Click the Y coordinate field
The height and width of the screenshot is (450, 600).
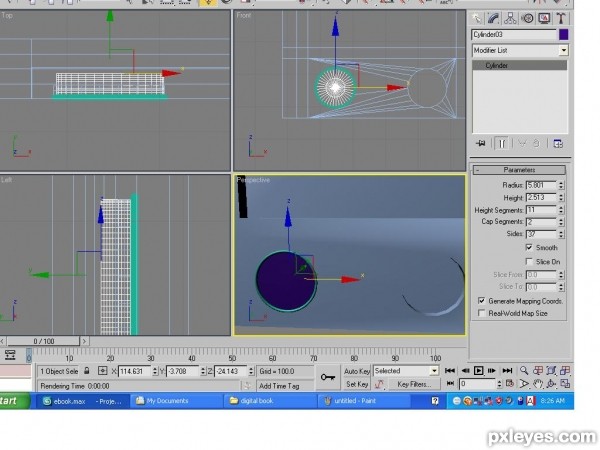click(183, 371)
